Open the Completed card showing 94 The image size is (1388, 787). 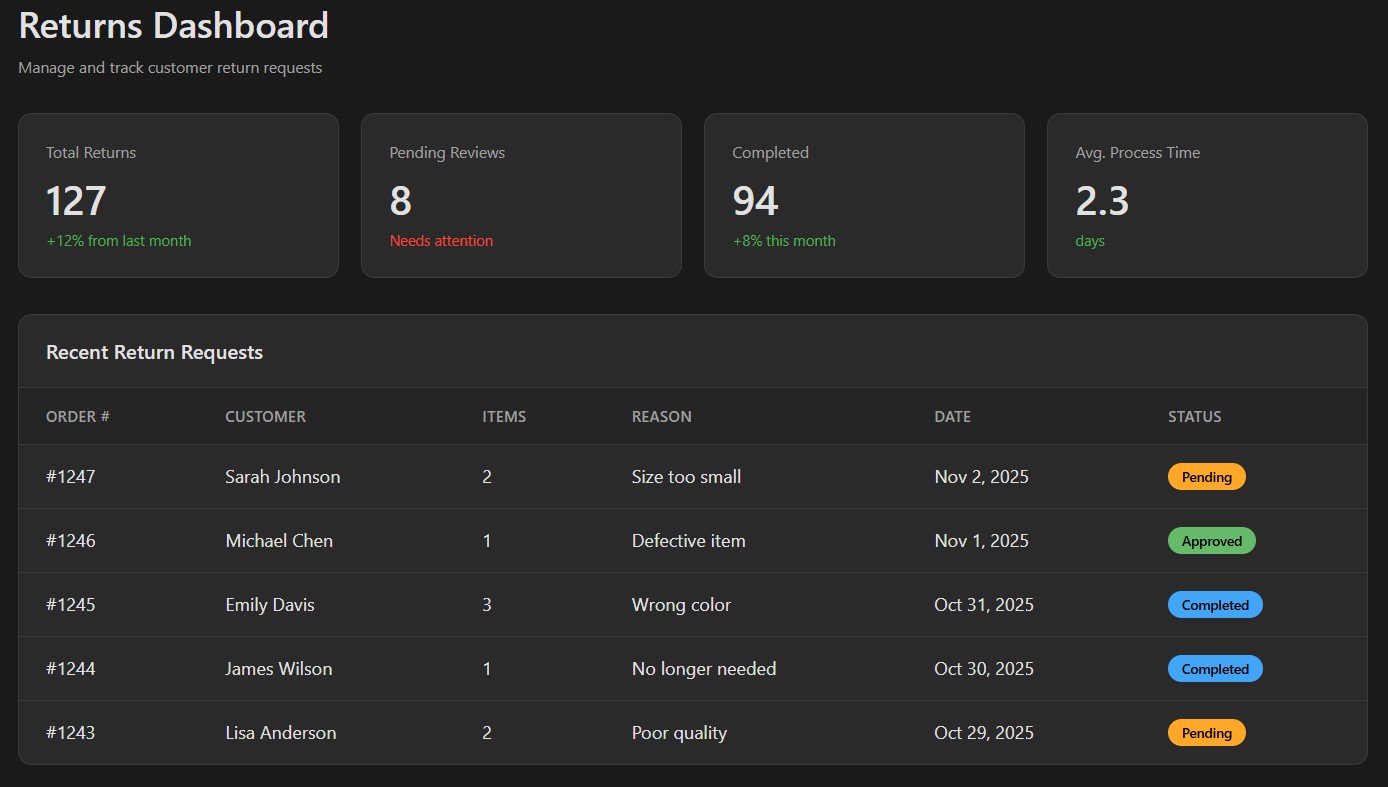click(864, 195)
